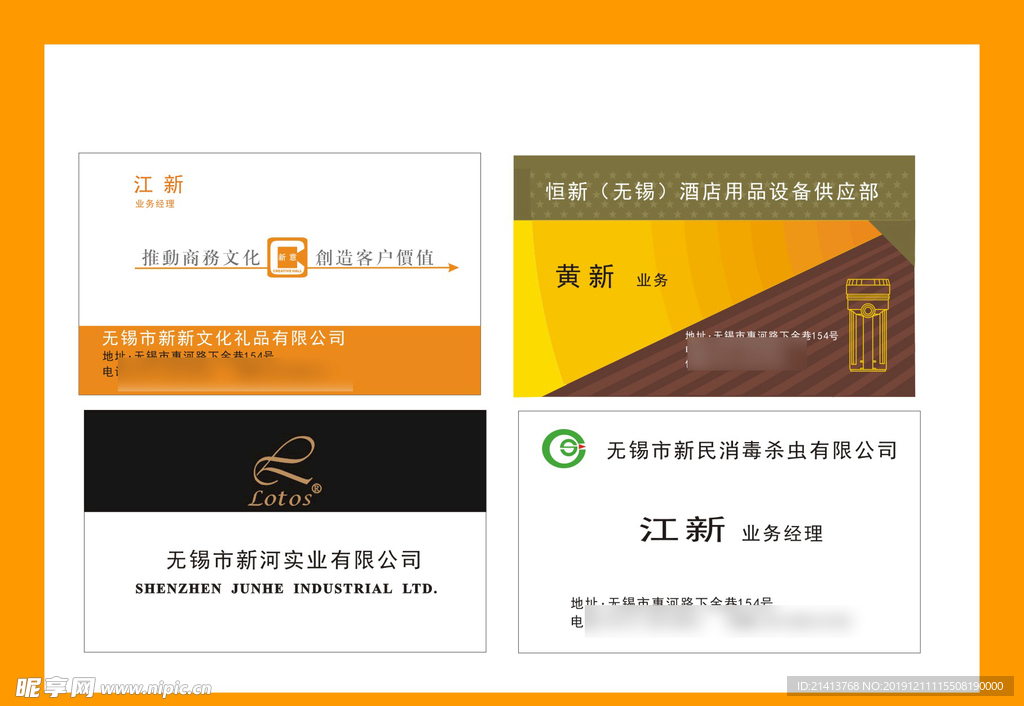1024x706 pixels.
Task: Click the 昵享网 watermark logo
Action: point(55,687)
